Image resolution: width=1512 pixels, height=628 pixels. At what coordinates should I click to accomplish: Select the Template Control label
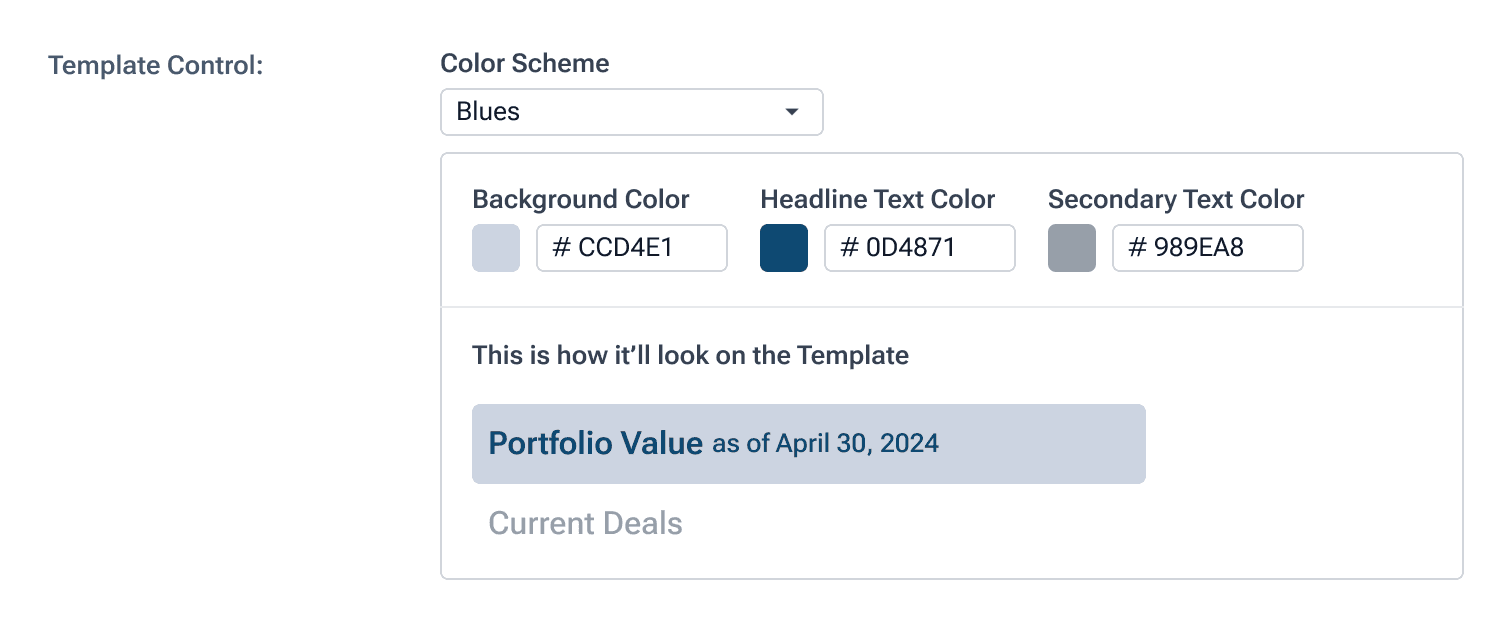tap(155, 66)
